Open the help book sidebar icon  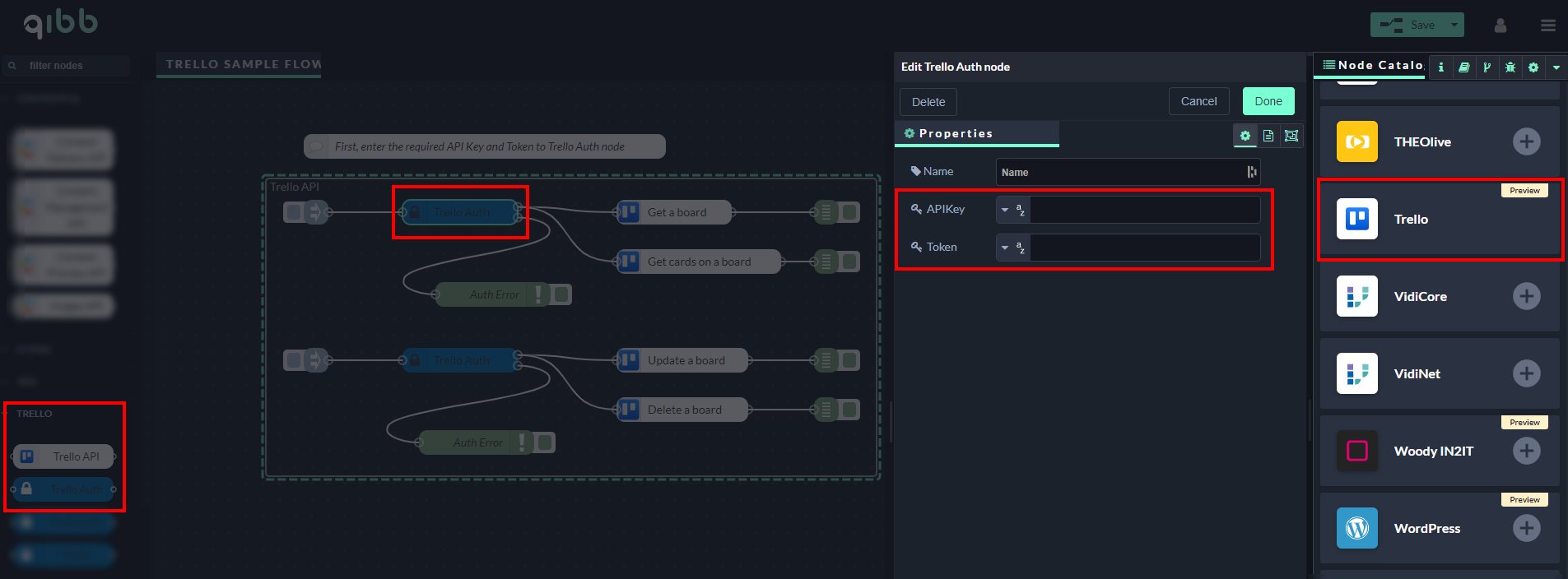click(1463, 67)
